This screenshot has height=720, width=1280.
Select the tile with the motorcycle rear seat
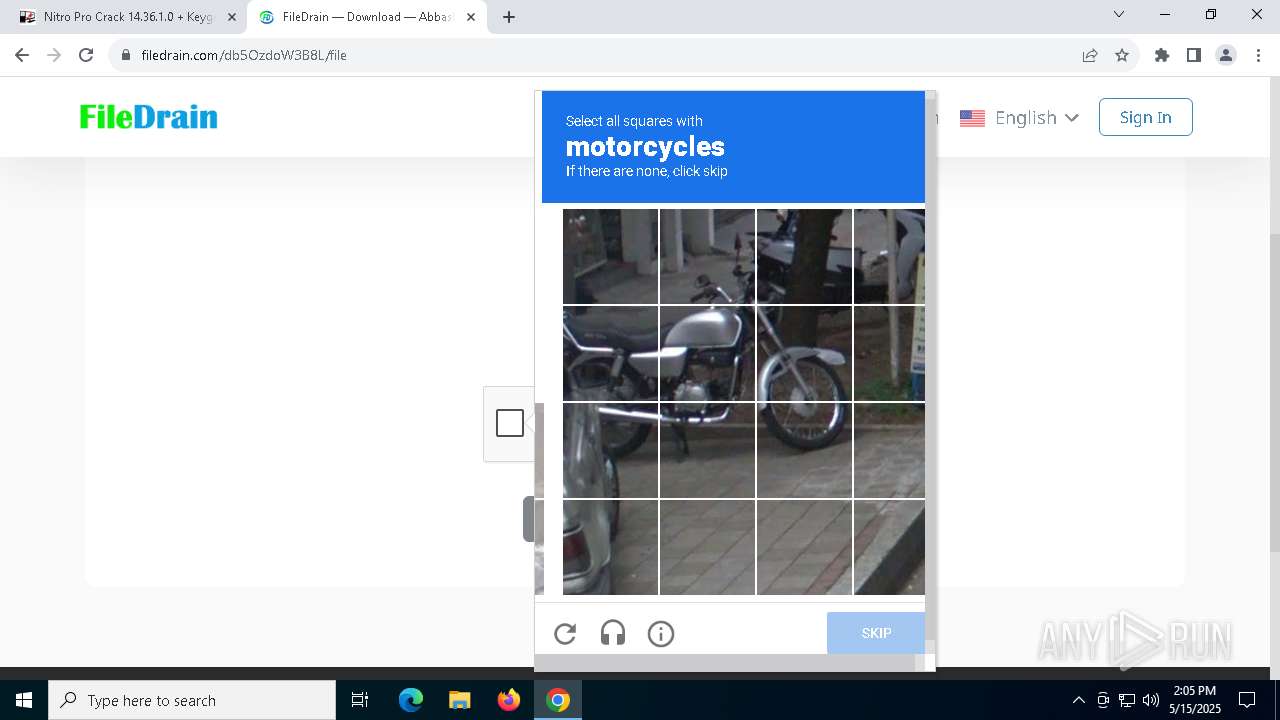pyautogui.click(x=610, y=354)
